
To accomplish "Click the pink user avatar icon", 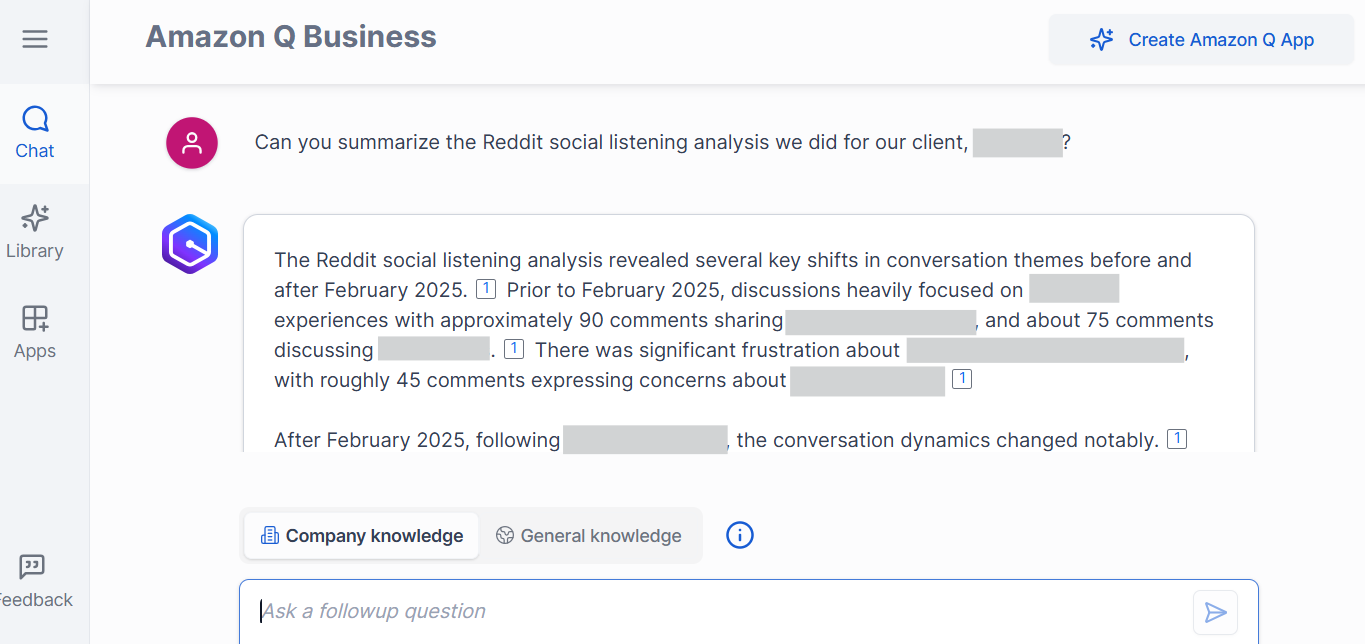I will tap(192, 143).
